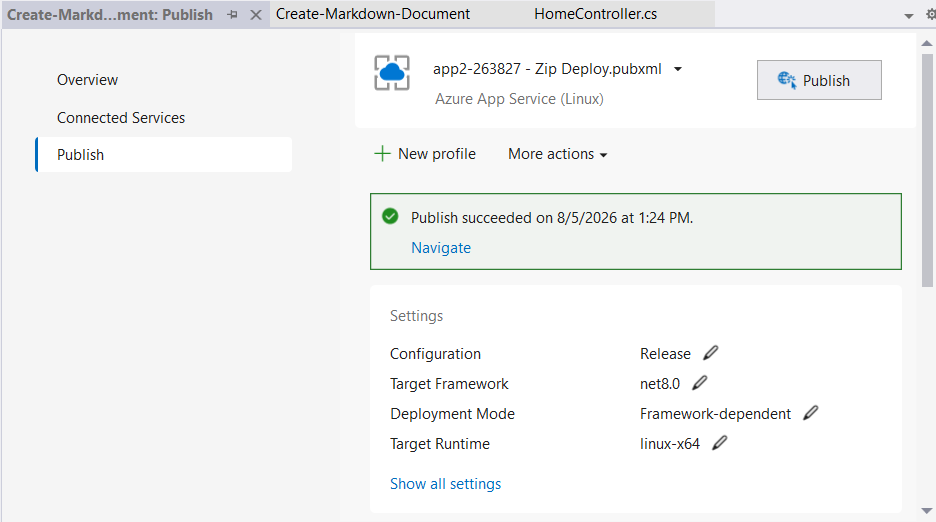Click the Publish succeeded message text
This screenshot has height=522, width=936.
coord(552,218)
